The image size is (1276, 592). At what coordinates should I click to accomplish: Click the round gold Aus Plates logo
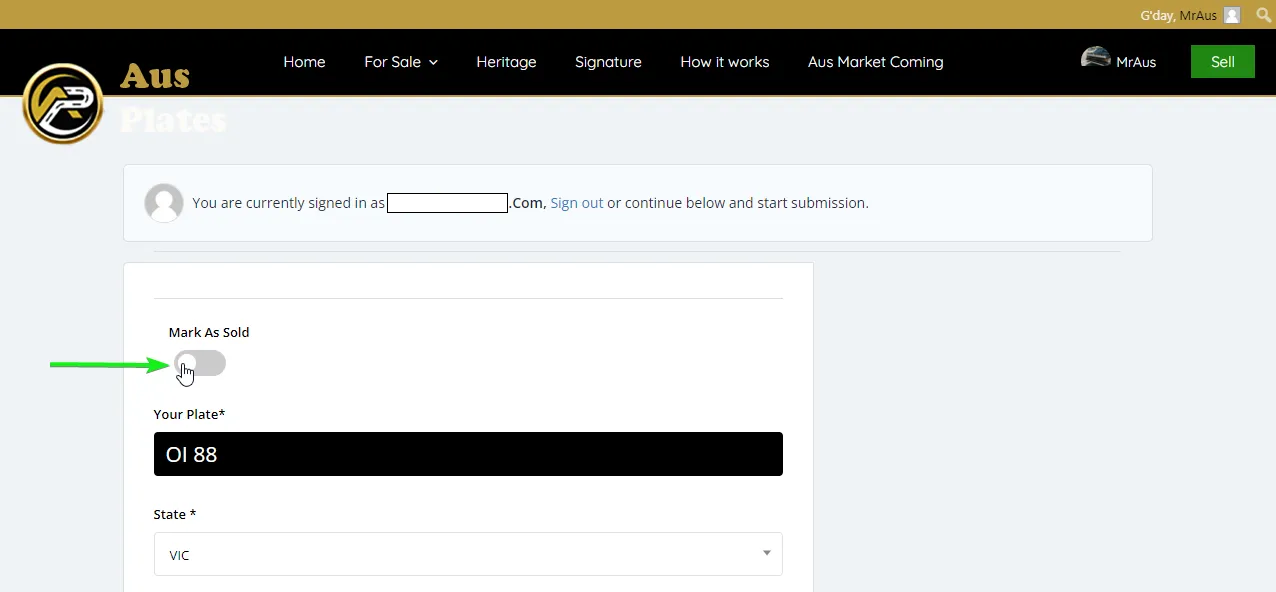tap(63, 104)
